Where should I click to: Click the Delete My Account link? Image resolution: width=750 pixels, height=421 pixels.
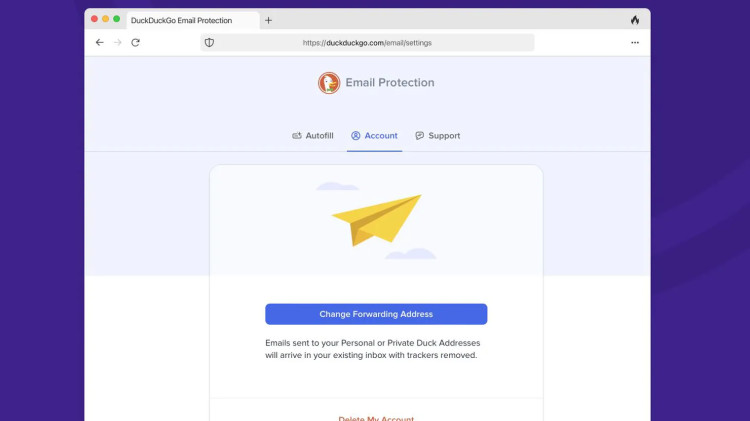click(x=376, y=418)
